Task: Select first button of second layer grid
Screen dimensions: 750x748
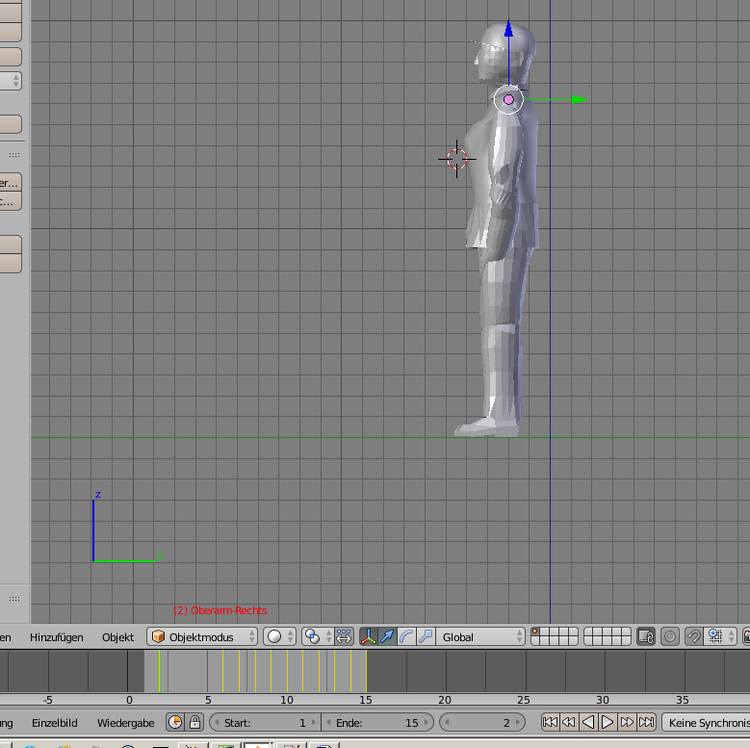Action: (x=588, y=632)
